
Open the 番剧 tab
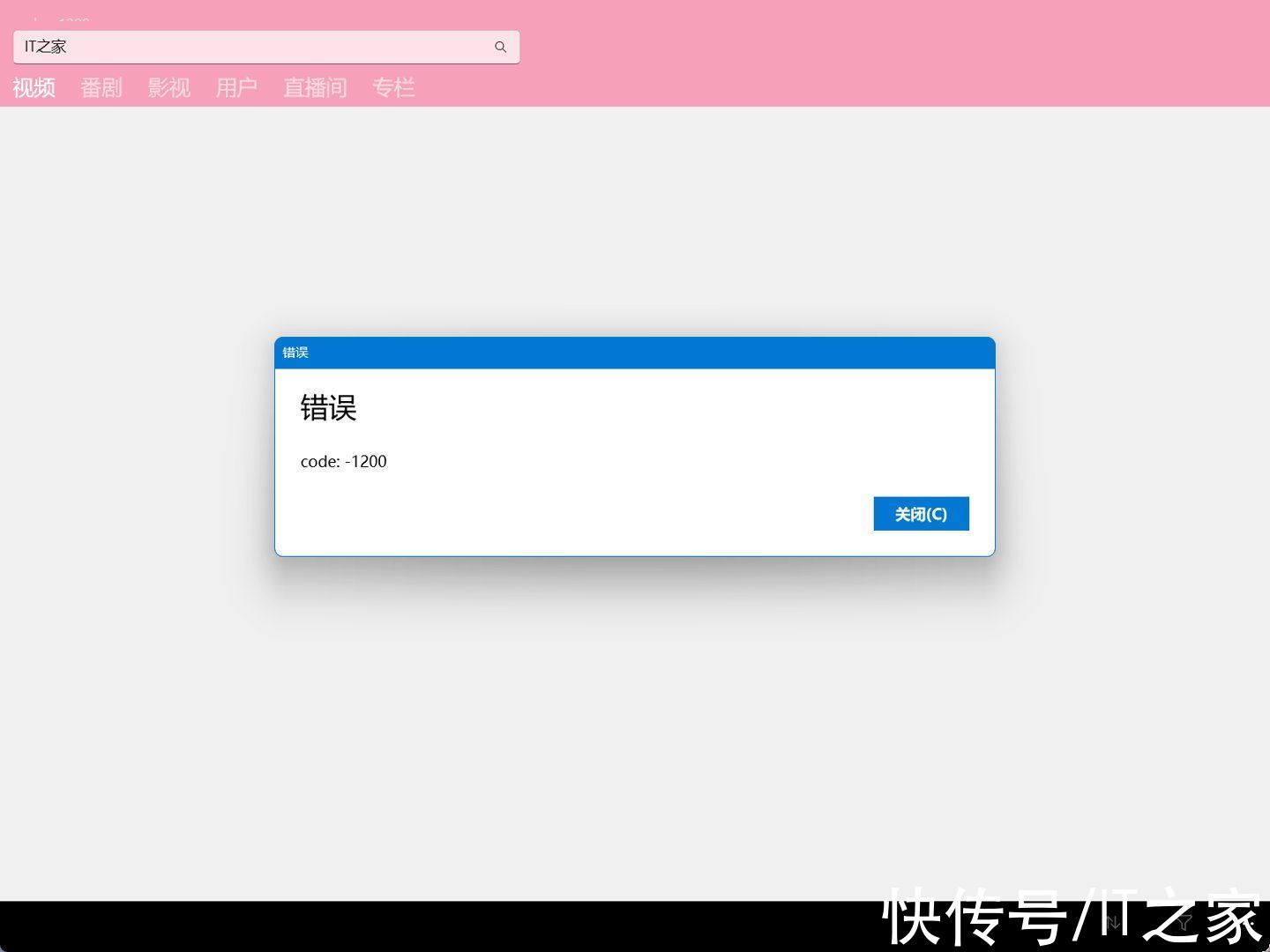point(101,87)
